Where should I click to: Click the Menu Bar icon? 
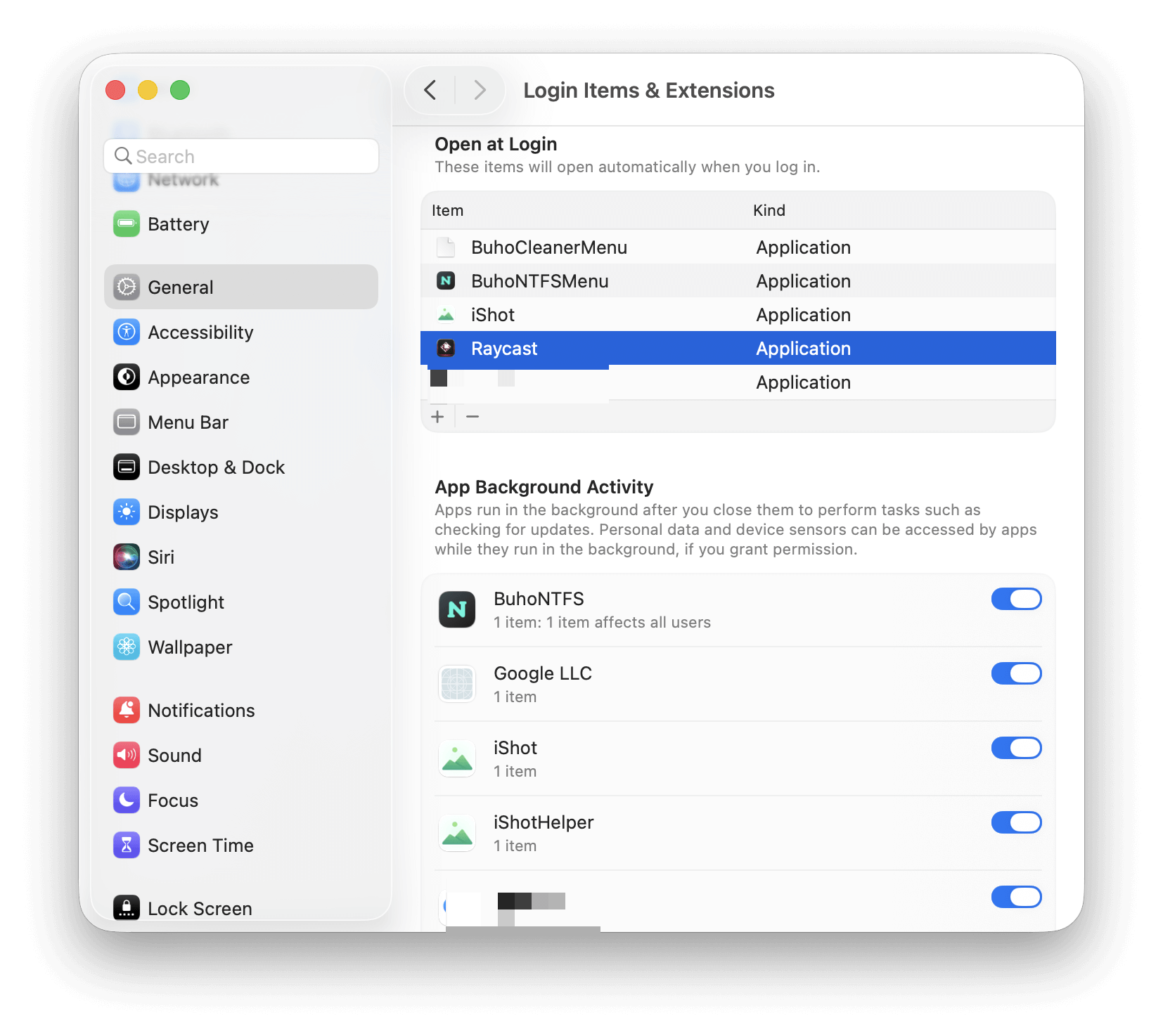pyautogui.click(x=127, y=422)
